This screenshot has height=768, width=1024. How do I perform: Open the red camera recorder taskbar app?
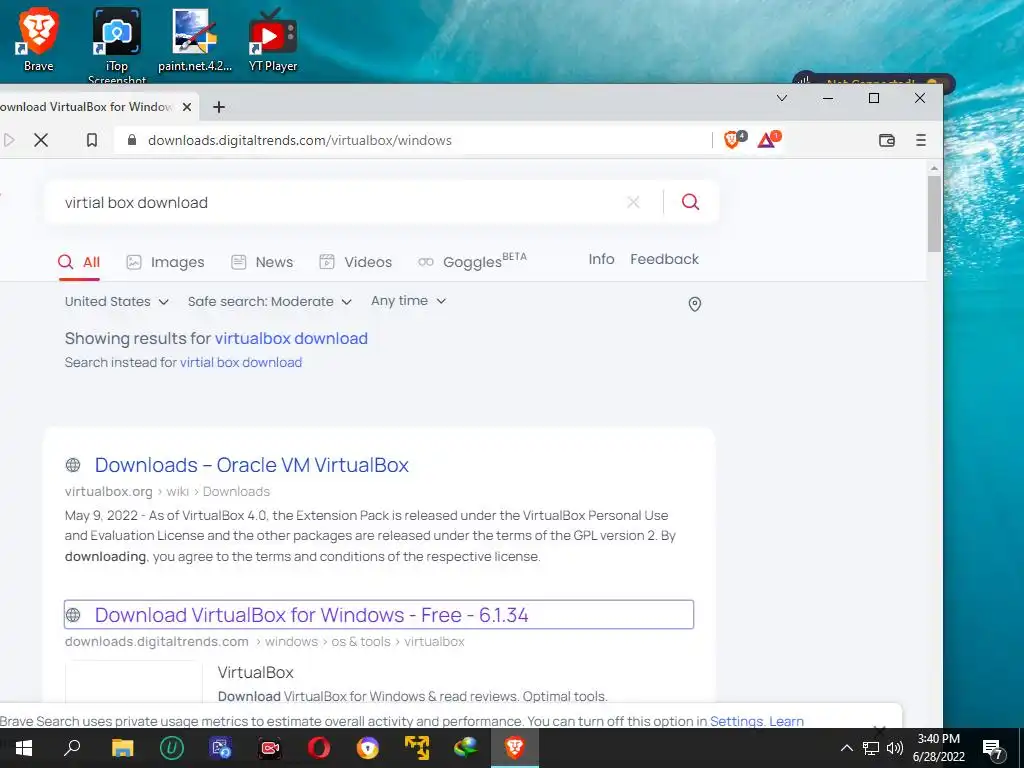[x=270, y=748]
